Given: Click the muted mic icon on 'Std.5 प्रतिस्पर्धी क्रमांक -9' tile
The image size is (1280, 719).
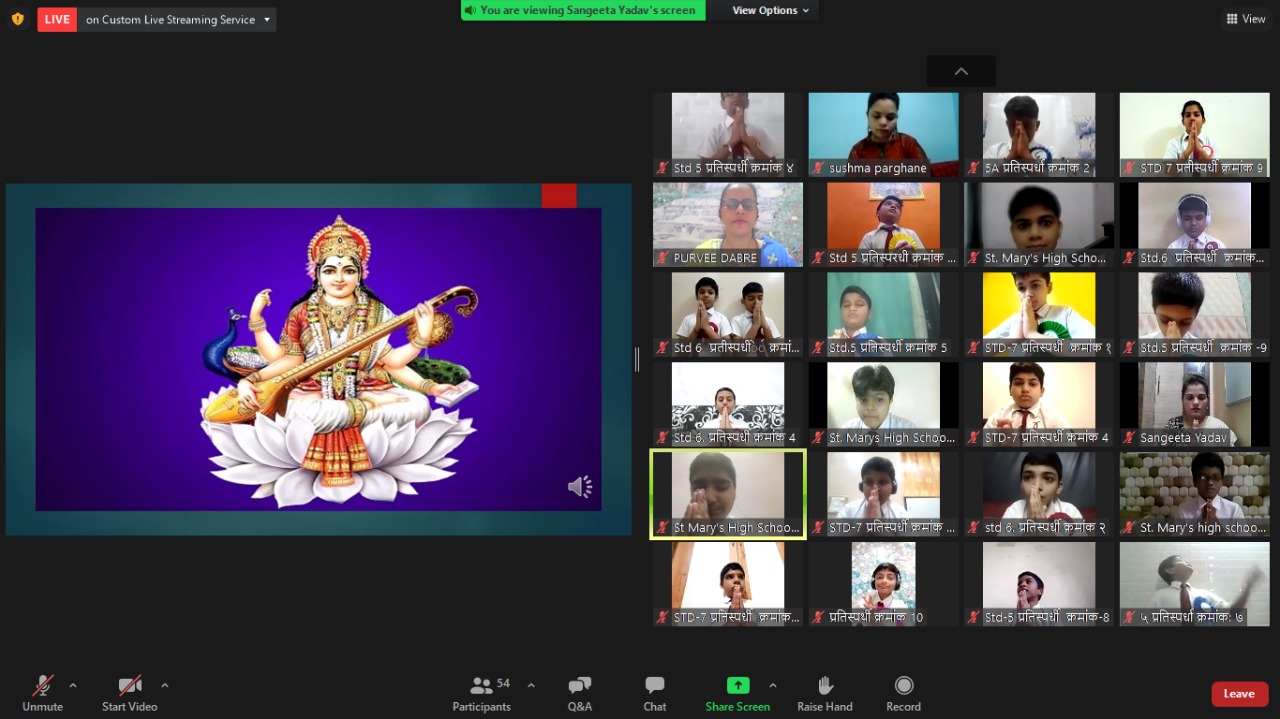Looking at the screenshot, I should point(1129,348).
